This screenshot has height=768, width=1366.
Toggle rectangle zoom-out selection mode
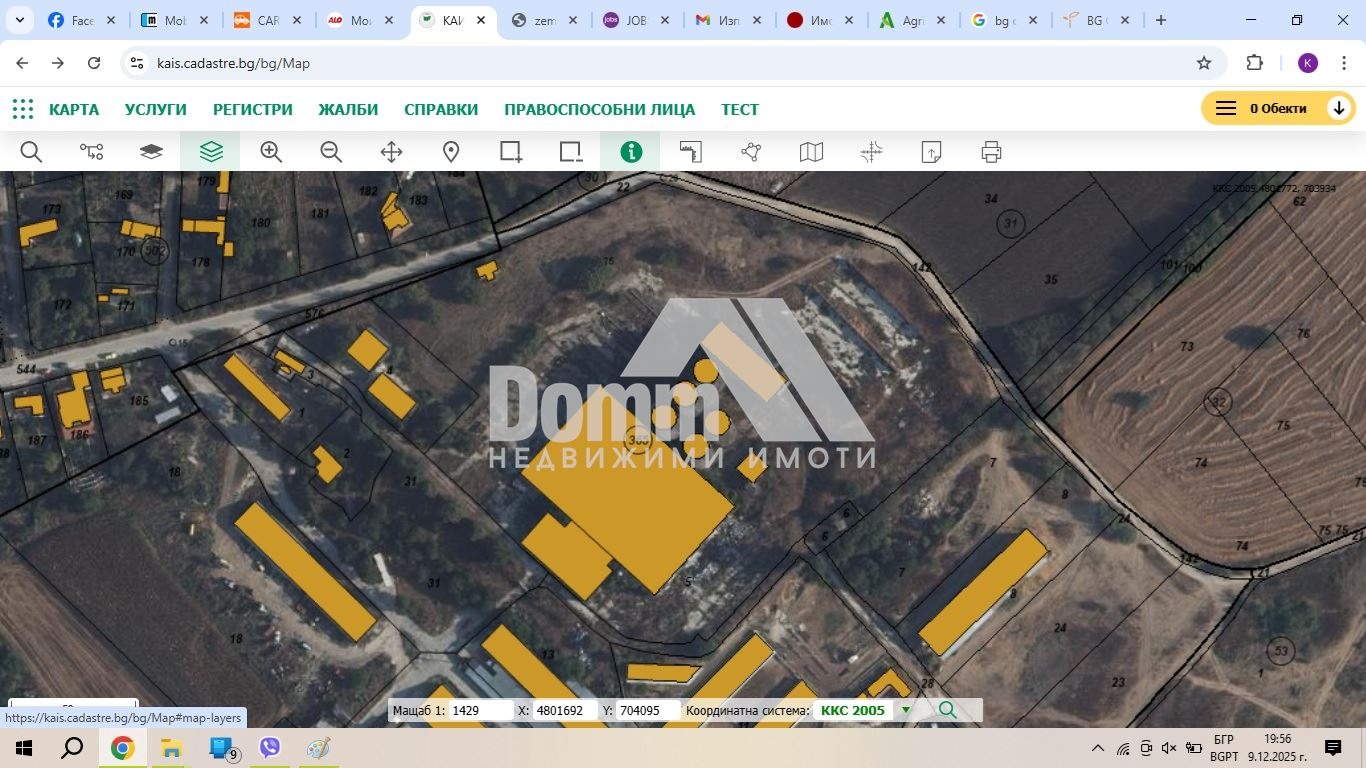(571, 151)
